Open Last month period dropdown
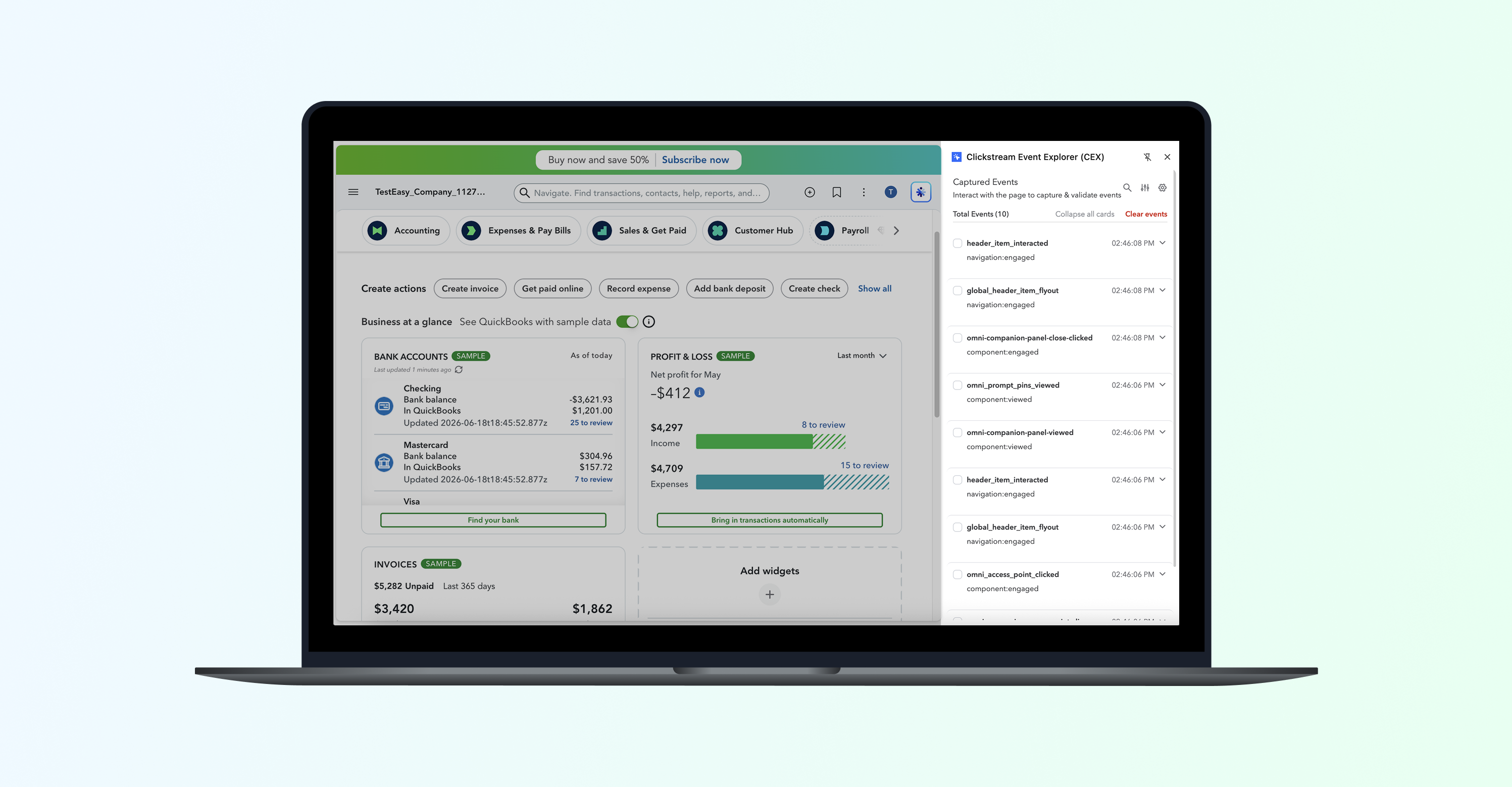The height and width of the screenshot is (787, 1512). point(862,356)
